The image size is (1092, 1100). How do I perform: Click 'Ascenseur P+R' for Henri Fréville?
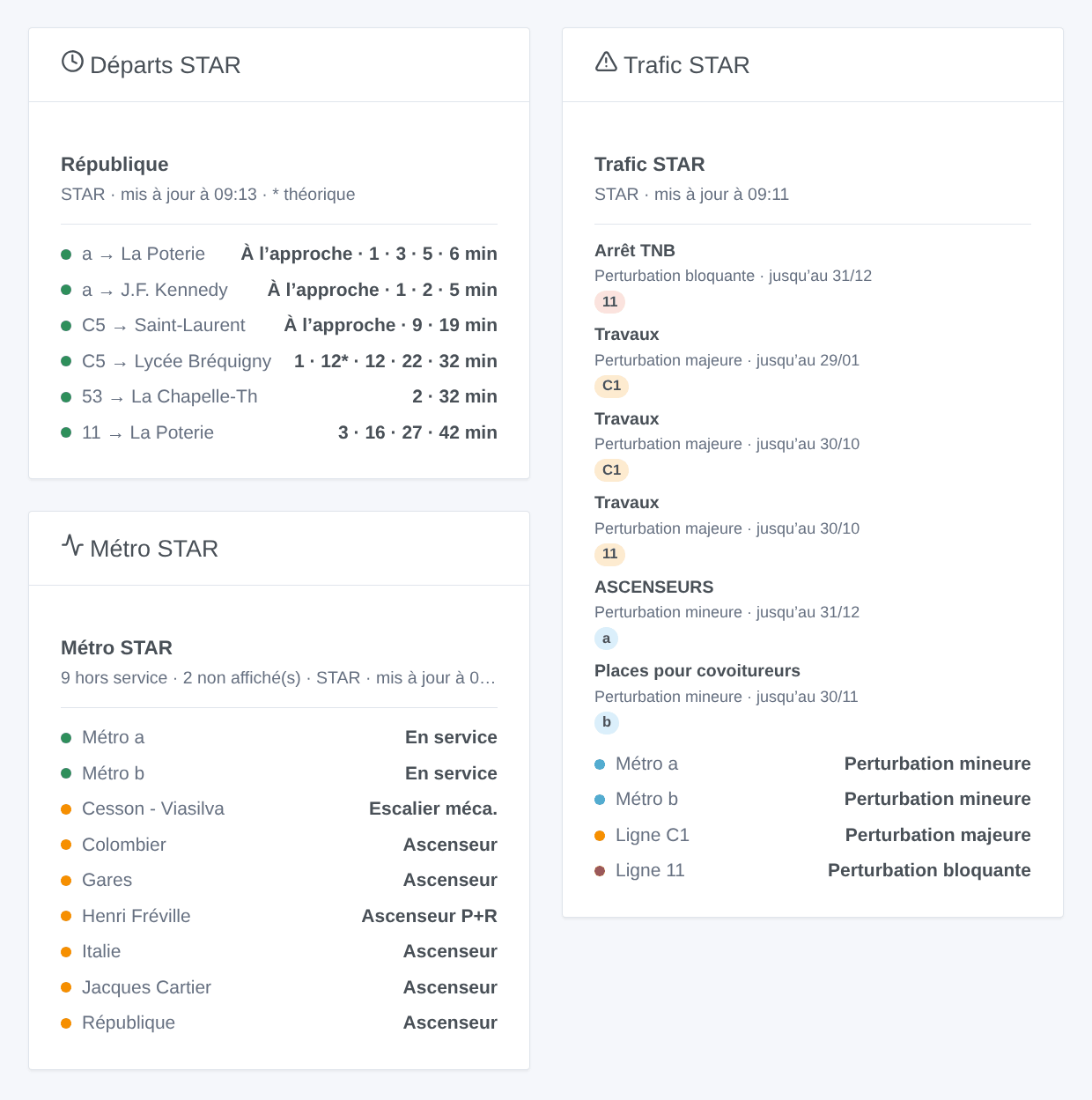tap(430, 916)
